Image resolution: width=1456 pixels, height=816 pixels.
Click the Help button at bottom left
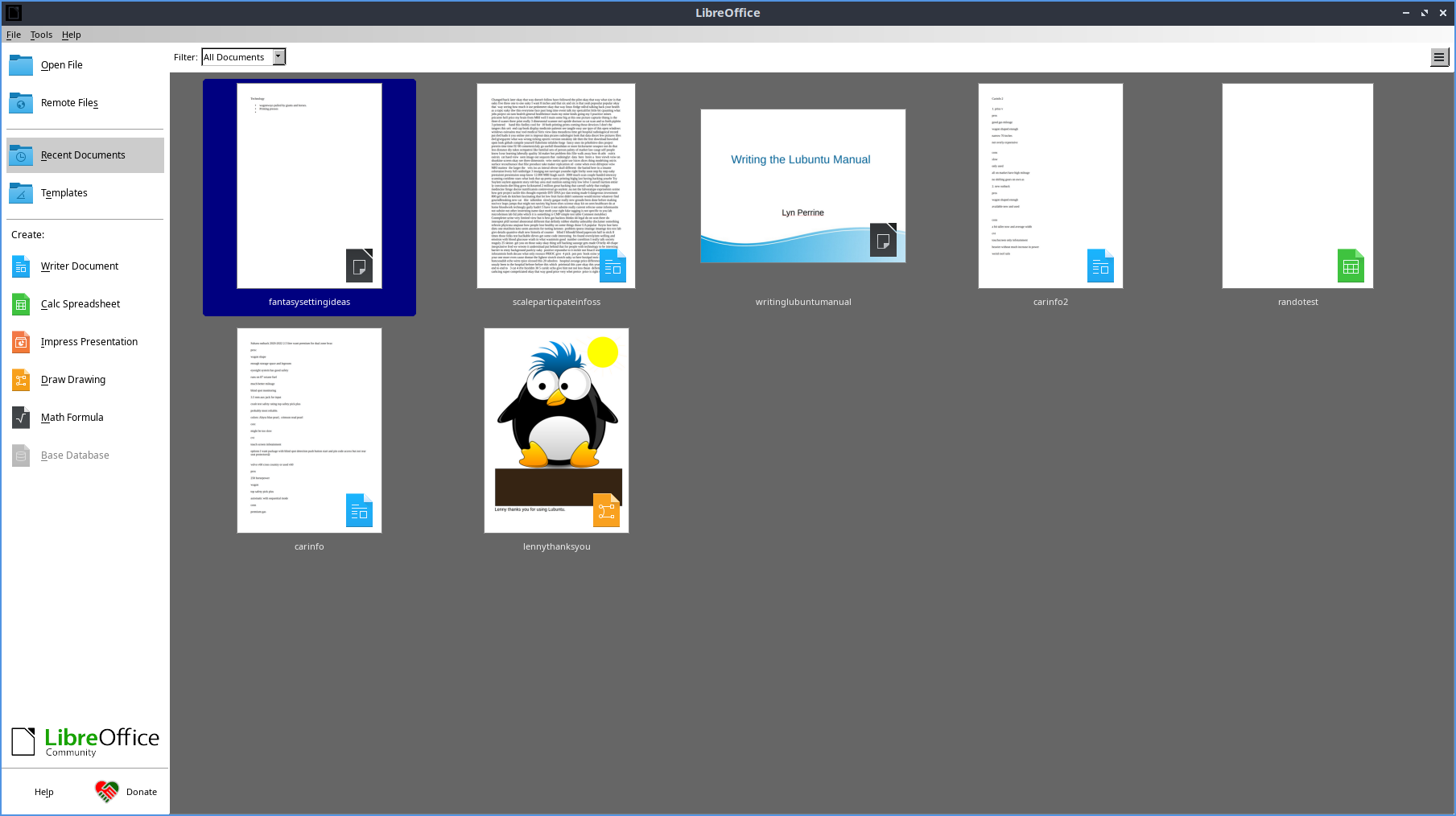44,792
